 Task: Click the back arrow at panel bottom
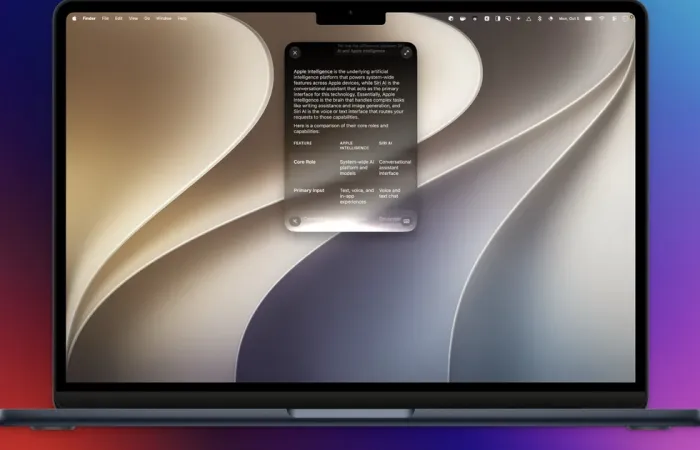[295, 221]
